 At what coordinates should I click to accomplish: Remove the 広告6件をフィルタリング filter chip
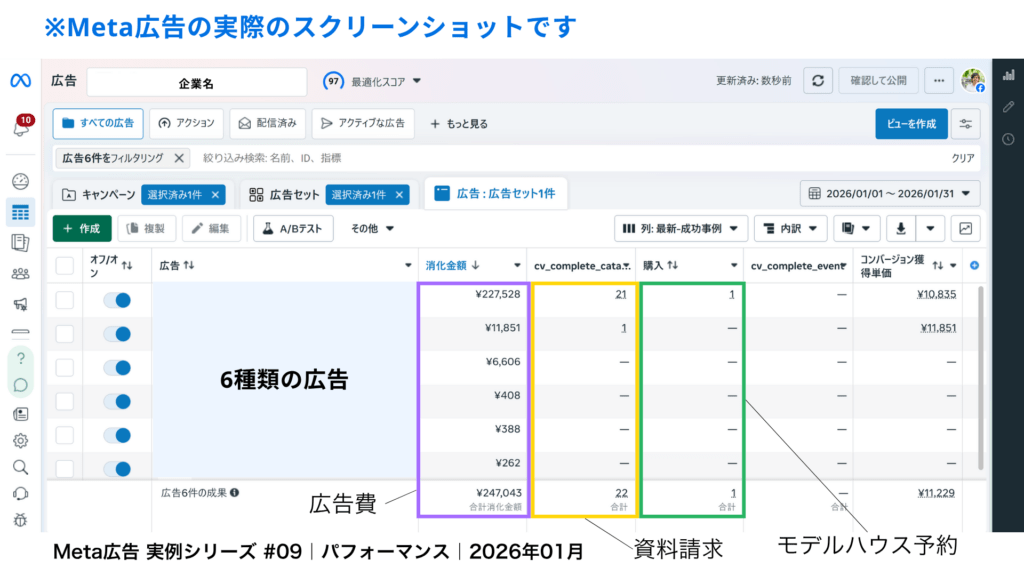(x=179, y=158)
